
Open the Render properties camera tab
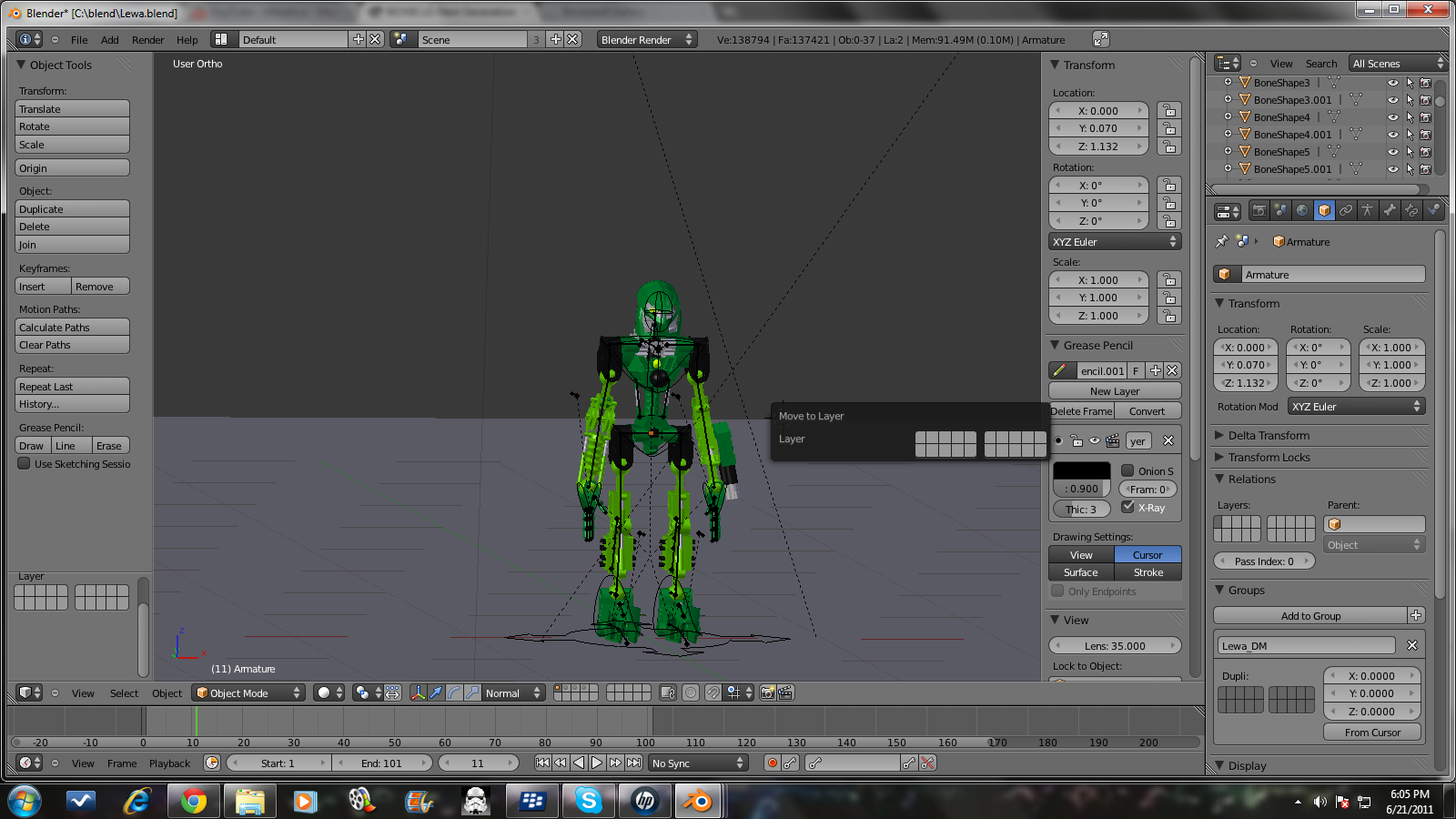click(x=1259, y=211)
